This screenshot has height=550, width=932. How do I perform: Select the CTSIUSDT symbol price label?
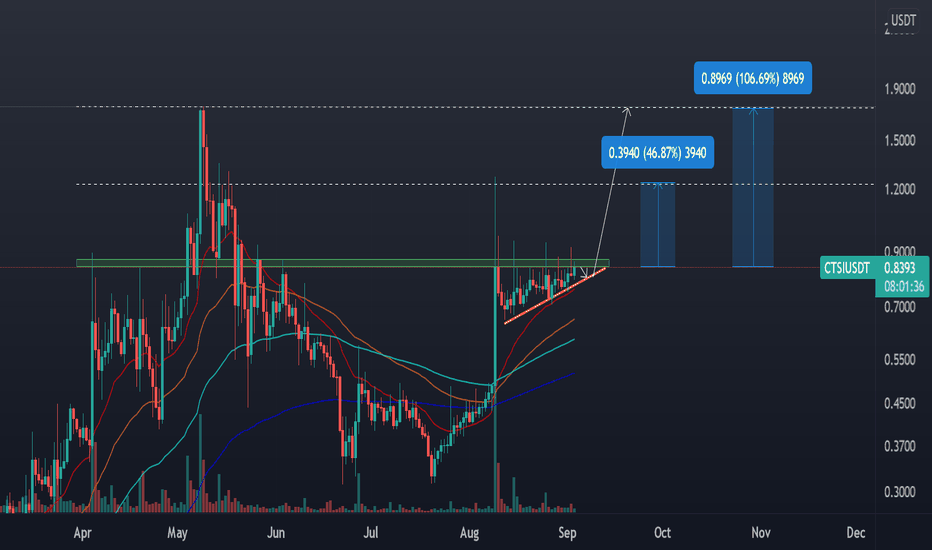click(846, 268)
